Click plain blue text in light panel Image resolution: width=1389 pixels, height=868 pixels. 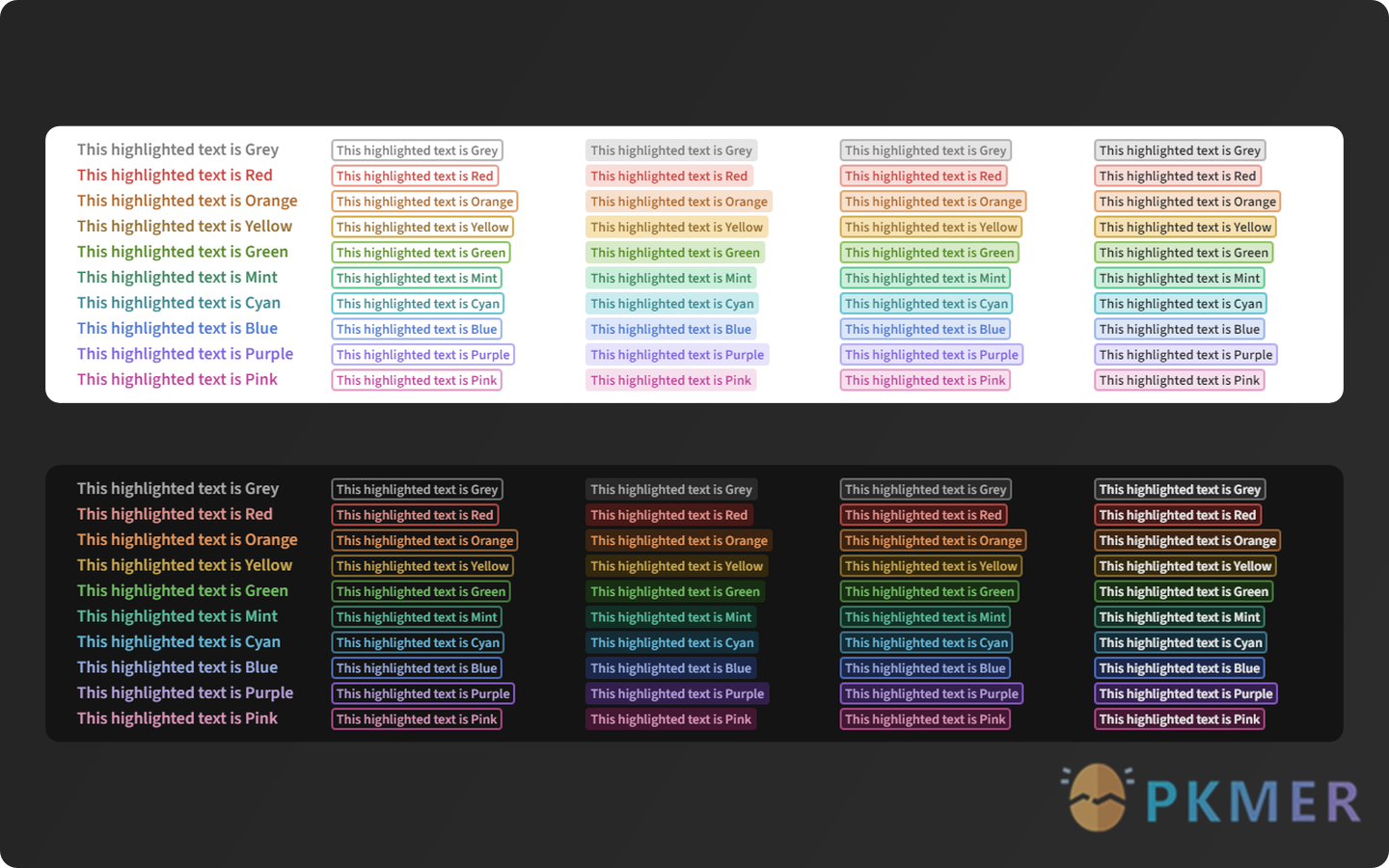click(177, 329)
